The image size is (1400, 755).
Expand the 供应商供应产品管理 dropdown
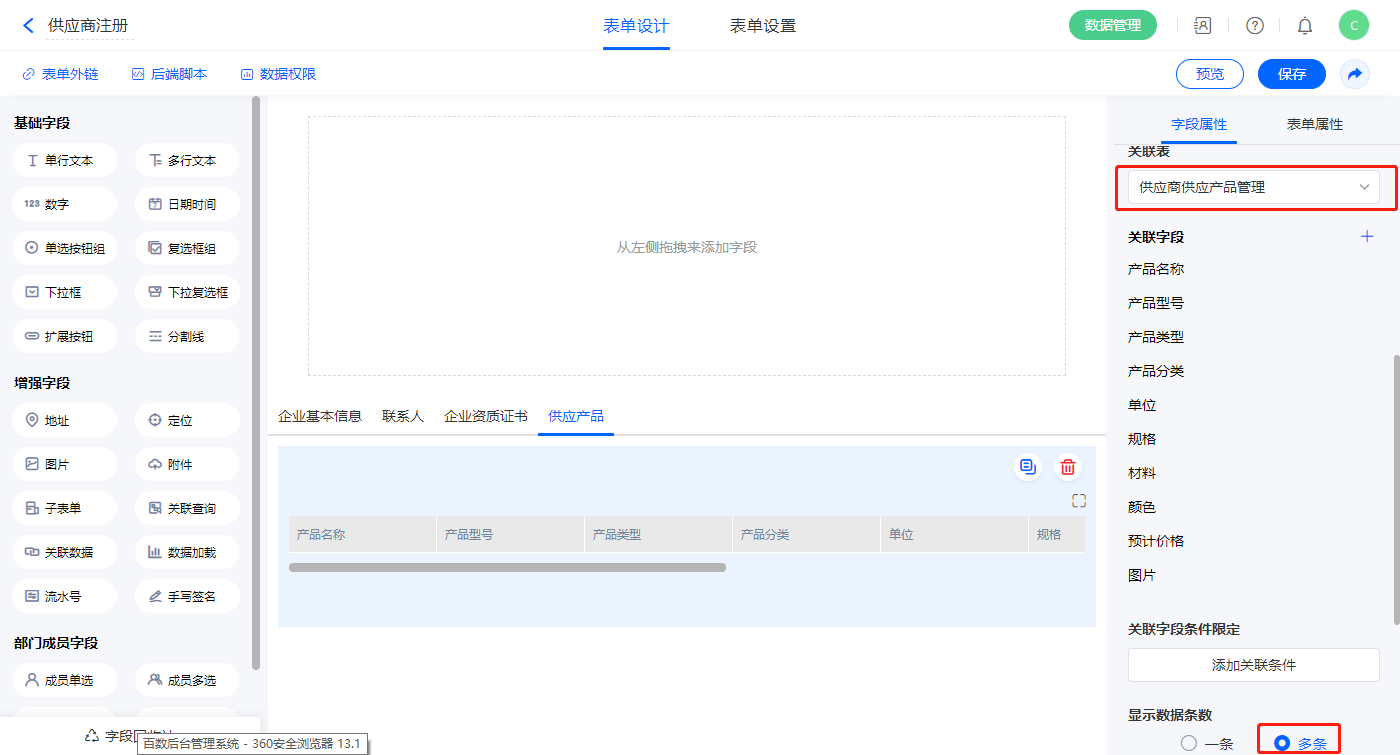pyautogui.click(x=1253, y=187)
